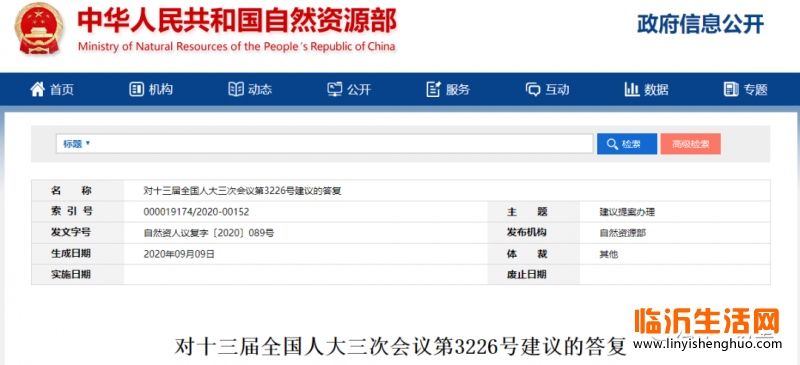
Task: Click the edit-form icon beside 服务
Action: [x=433, y=89]
